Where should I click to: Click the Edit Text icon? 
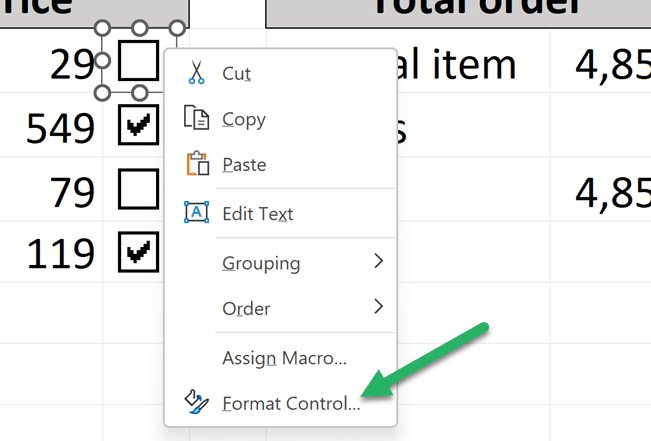(196, 212)
